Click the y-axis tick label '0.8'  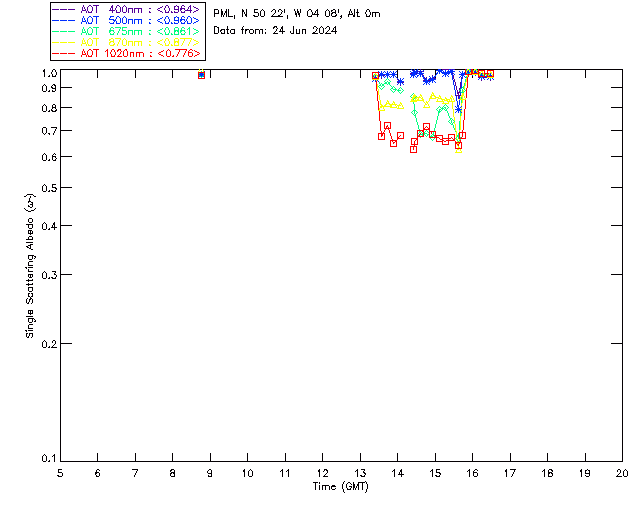click(x=49, y=108)
